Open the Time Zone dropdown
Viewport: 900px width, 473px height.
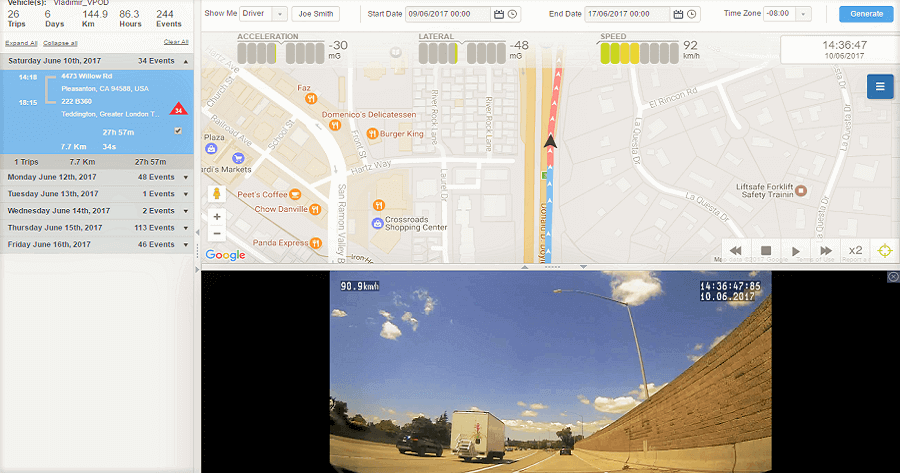[x=787, y=13]
